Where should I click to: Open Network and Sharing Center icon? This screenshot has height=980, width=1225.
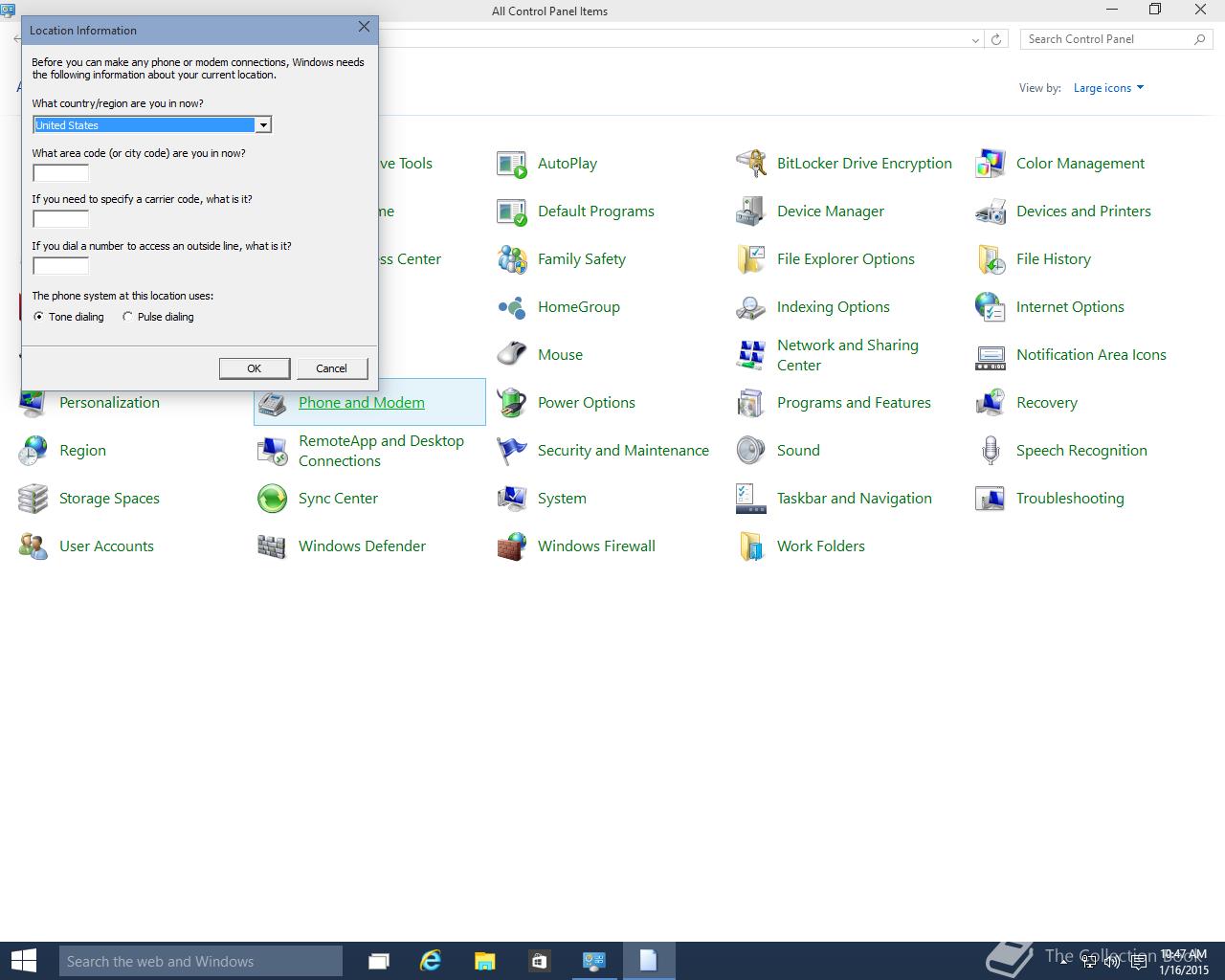point(751,355)
